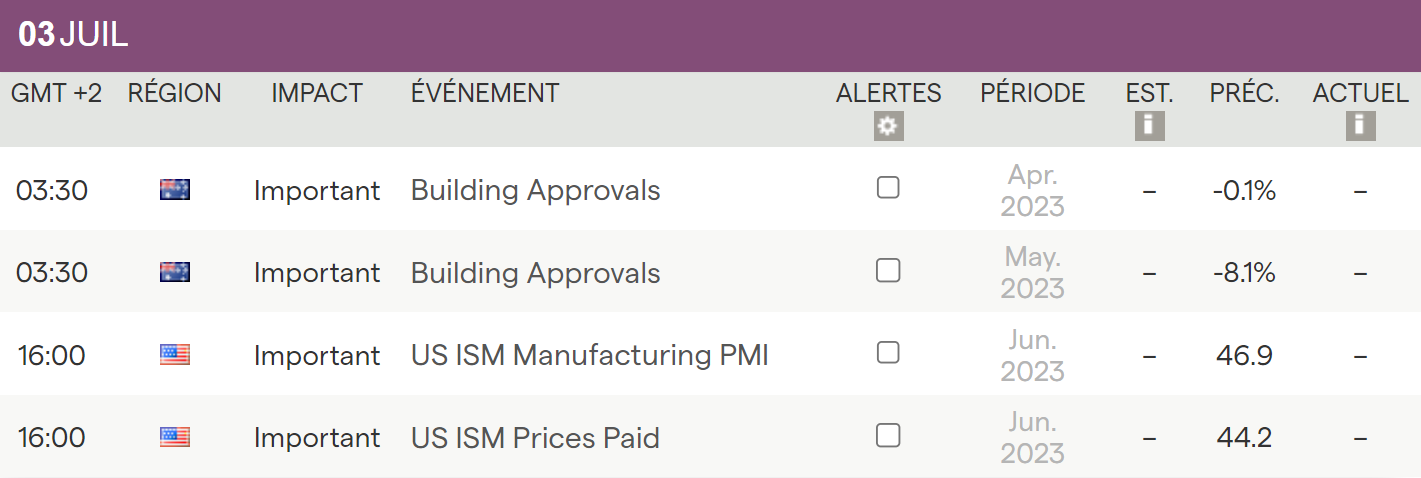Screen dimensions: 1421x478
Task: Click the IMPACT column header
Action: coord(317,94)
